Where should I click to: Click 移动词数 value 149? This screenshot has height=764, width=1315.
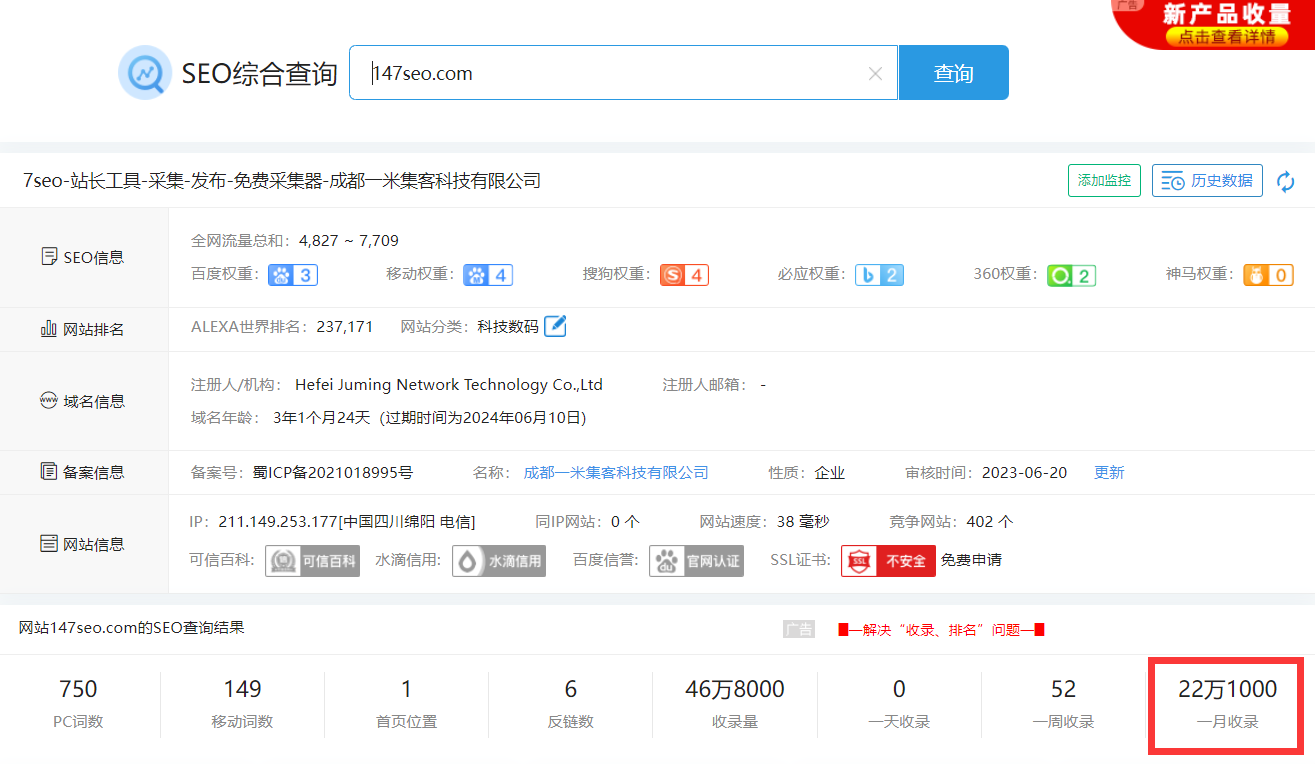(242, 689)
